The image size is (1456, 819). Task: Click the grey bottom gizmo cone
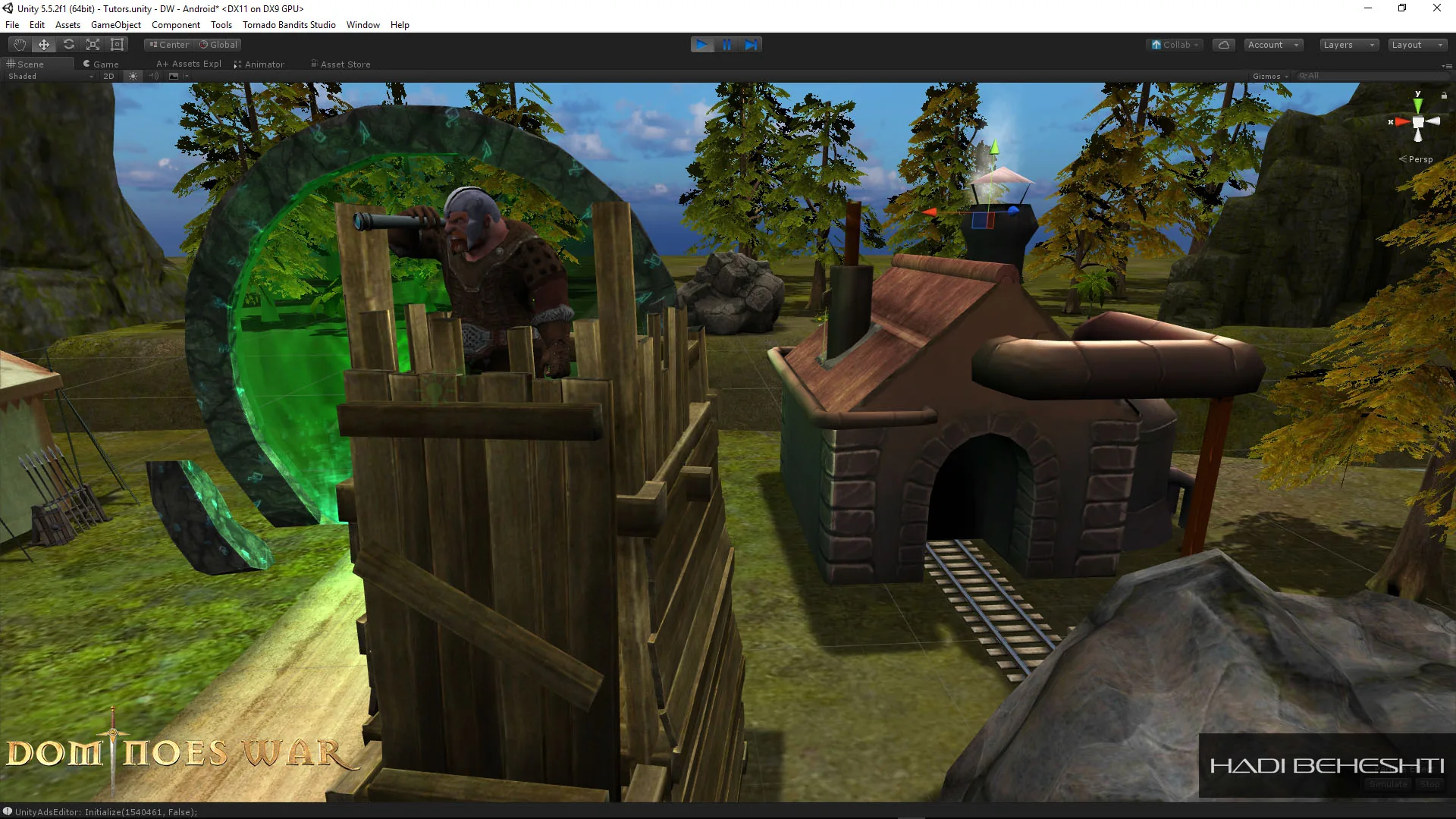point(1417,136)
